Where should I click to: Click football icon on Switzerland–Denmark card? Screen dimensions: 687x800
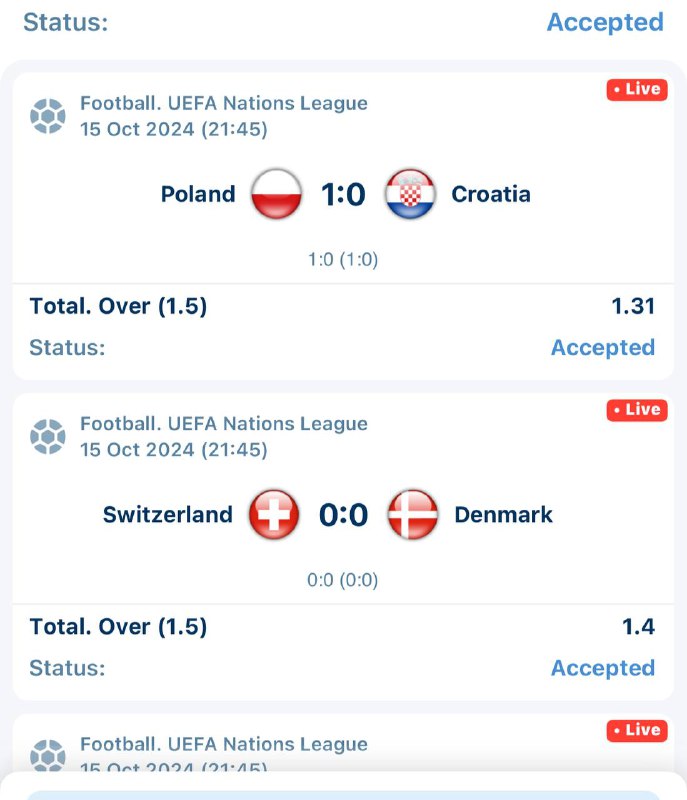(47, 437)
